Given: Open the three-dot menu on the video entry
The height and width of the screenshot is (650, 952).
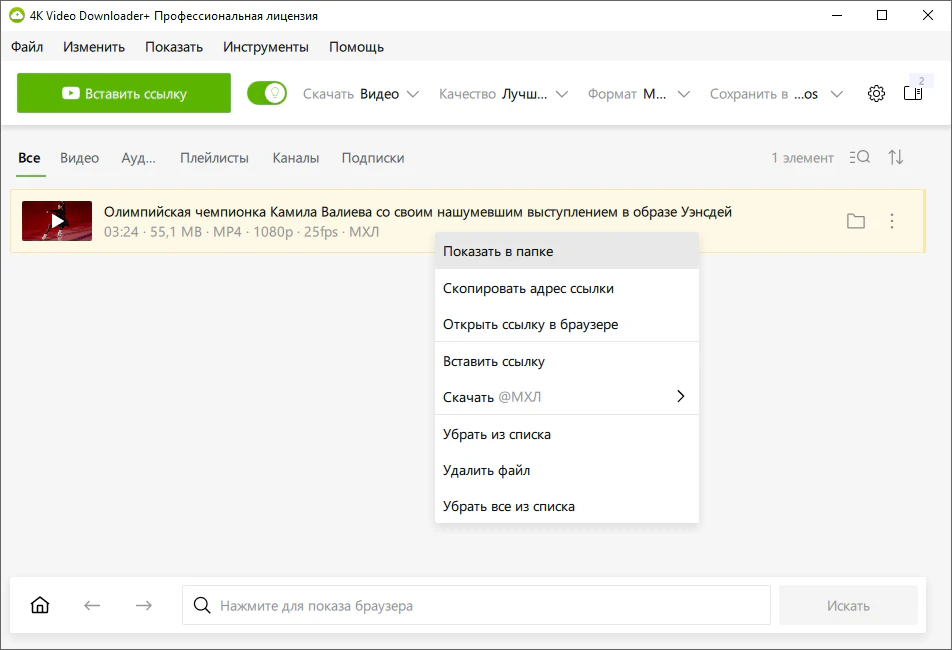Looking at the screenshot, I should [892, 221].
